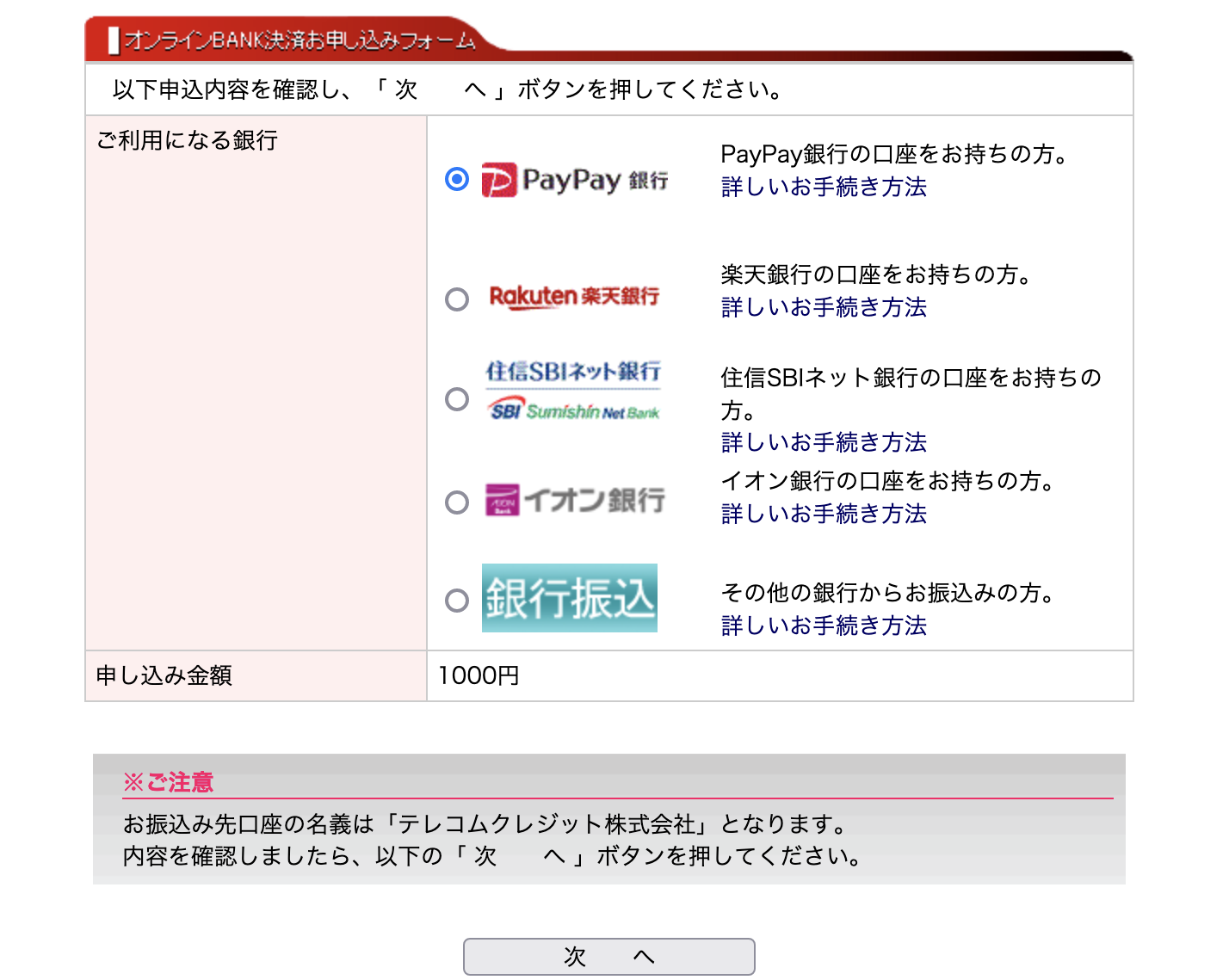
Task: Click the 銀行振込 teal banner image
Action: click(x=570, y=598)
